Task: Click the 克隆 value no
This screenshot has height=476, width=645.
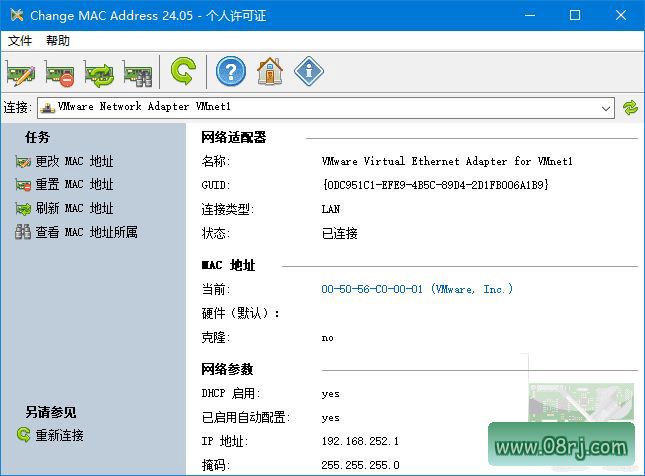Action: click(x=327, y=338)
